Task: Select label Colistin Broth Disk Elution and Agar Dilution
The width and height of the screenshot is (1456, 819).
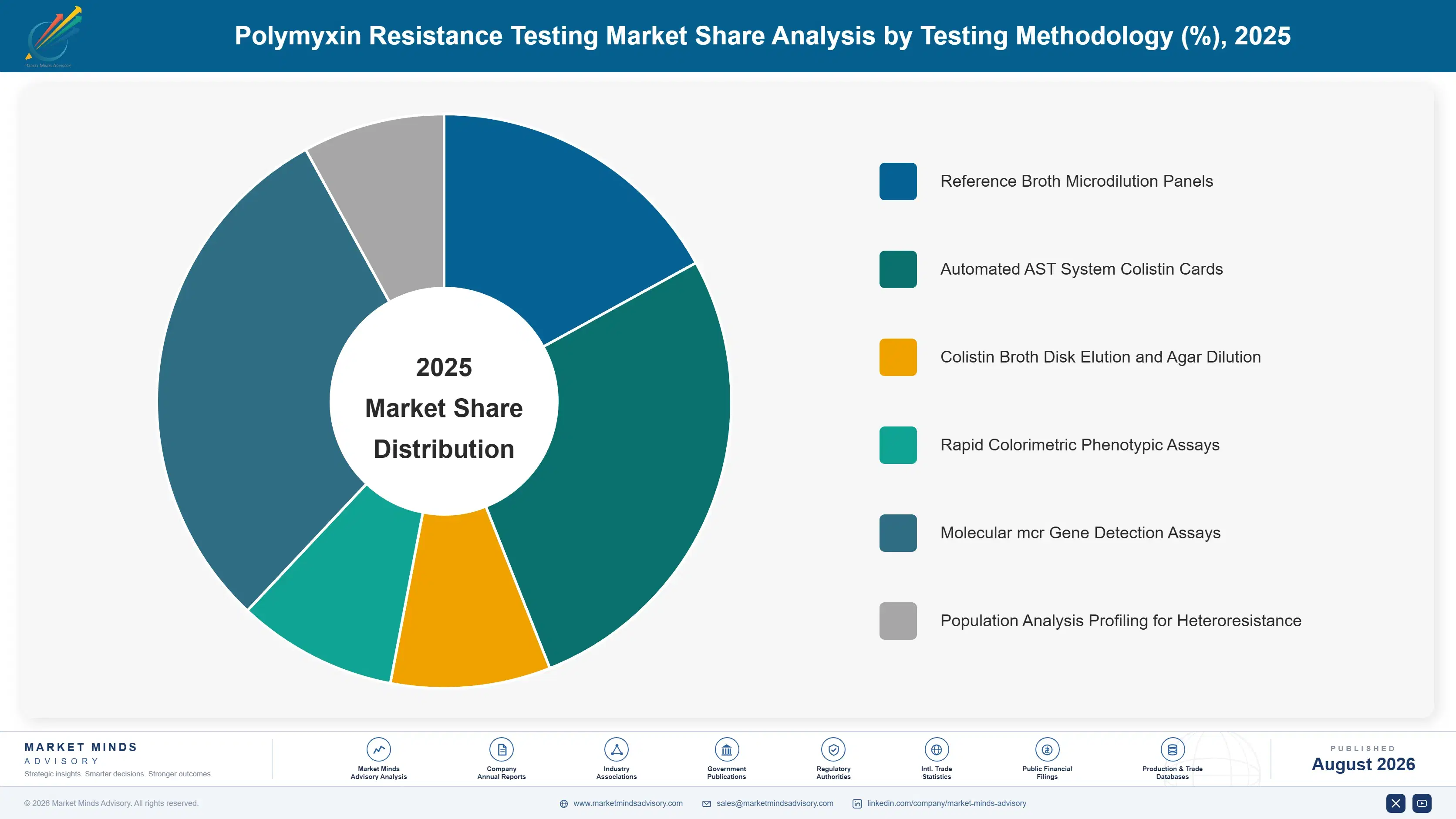Action: tap(1100, 357)
